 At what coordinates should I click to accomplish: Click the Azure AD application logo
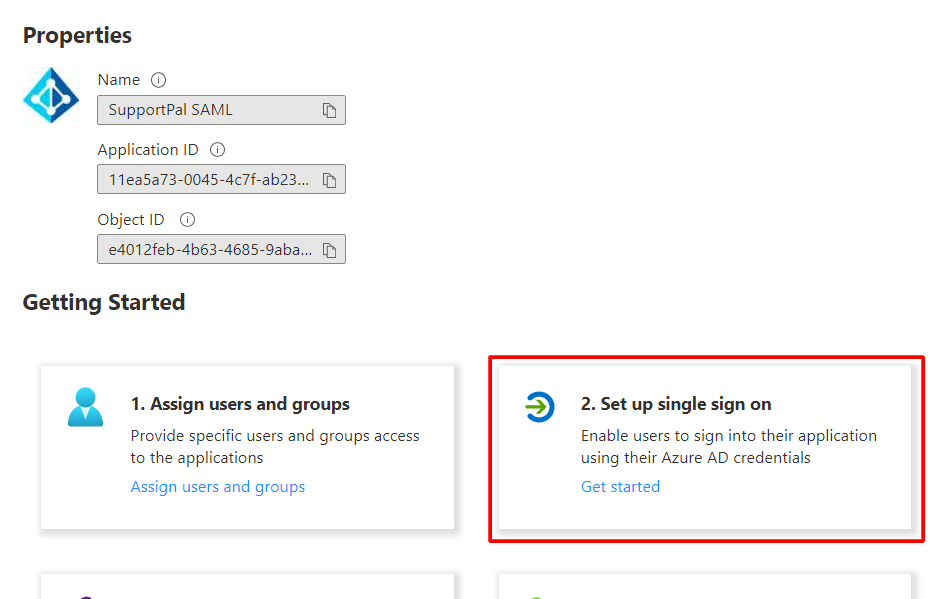click(51, 96)
